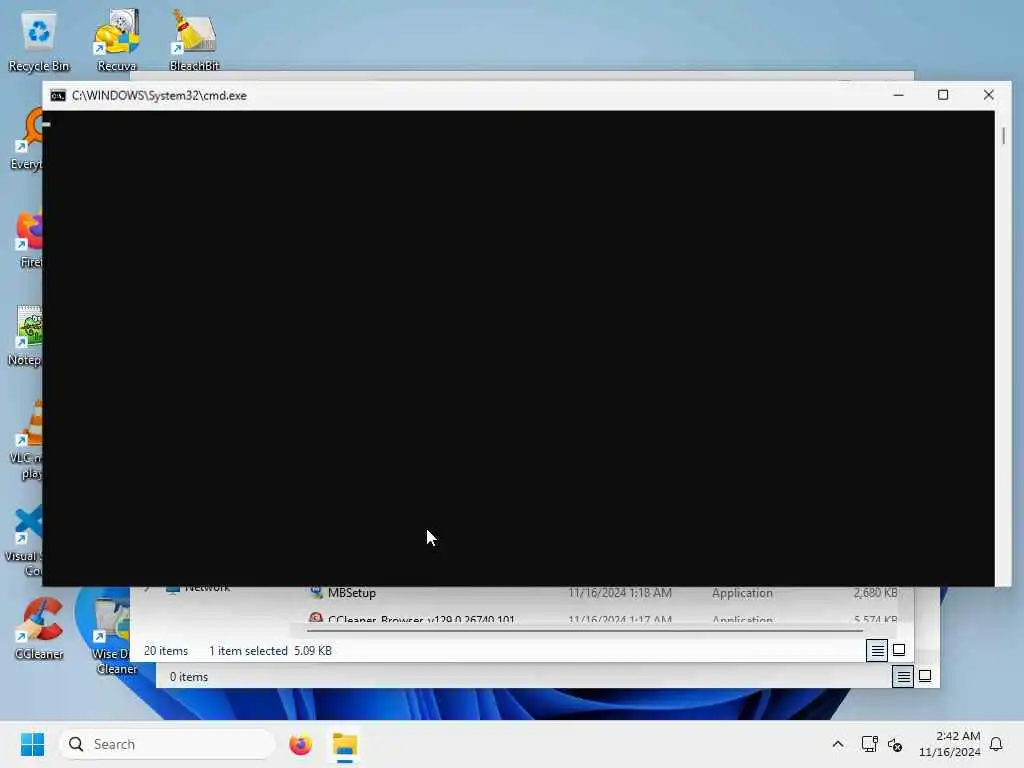1024x768 pixels.
Task: Click the MBSetup date 11/16/2024 1:18 AM
Action: [620, 593]
